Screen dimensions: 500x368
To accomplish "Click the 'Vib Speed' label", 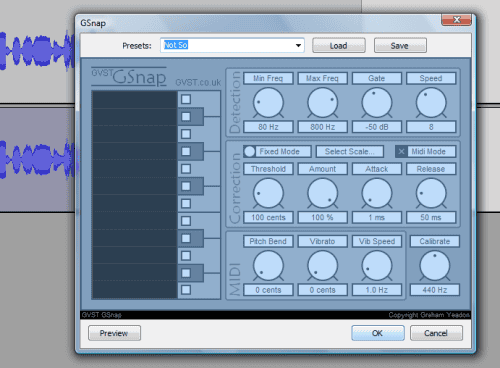I will 377,241.
